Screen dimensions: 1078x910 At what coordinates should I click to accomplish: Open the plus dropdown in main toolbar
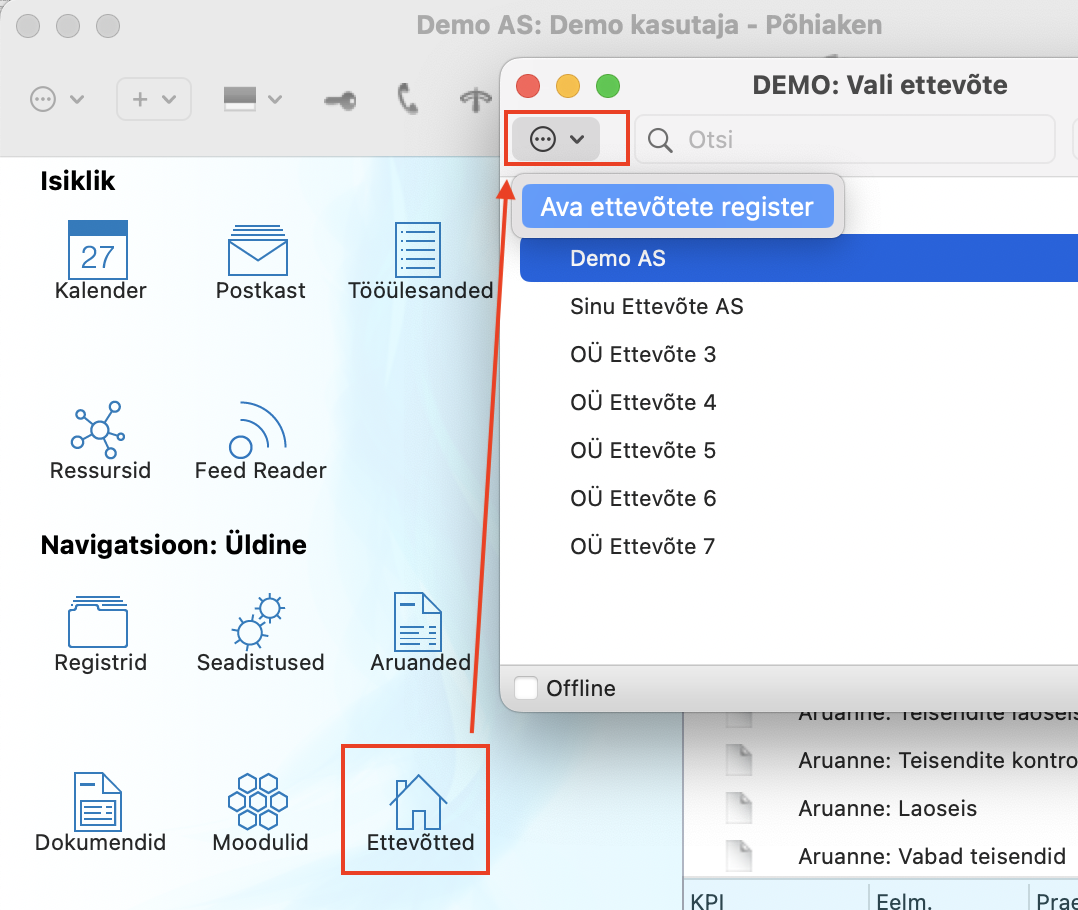pyautogui.click(x=153, y=99)
